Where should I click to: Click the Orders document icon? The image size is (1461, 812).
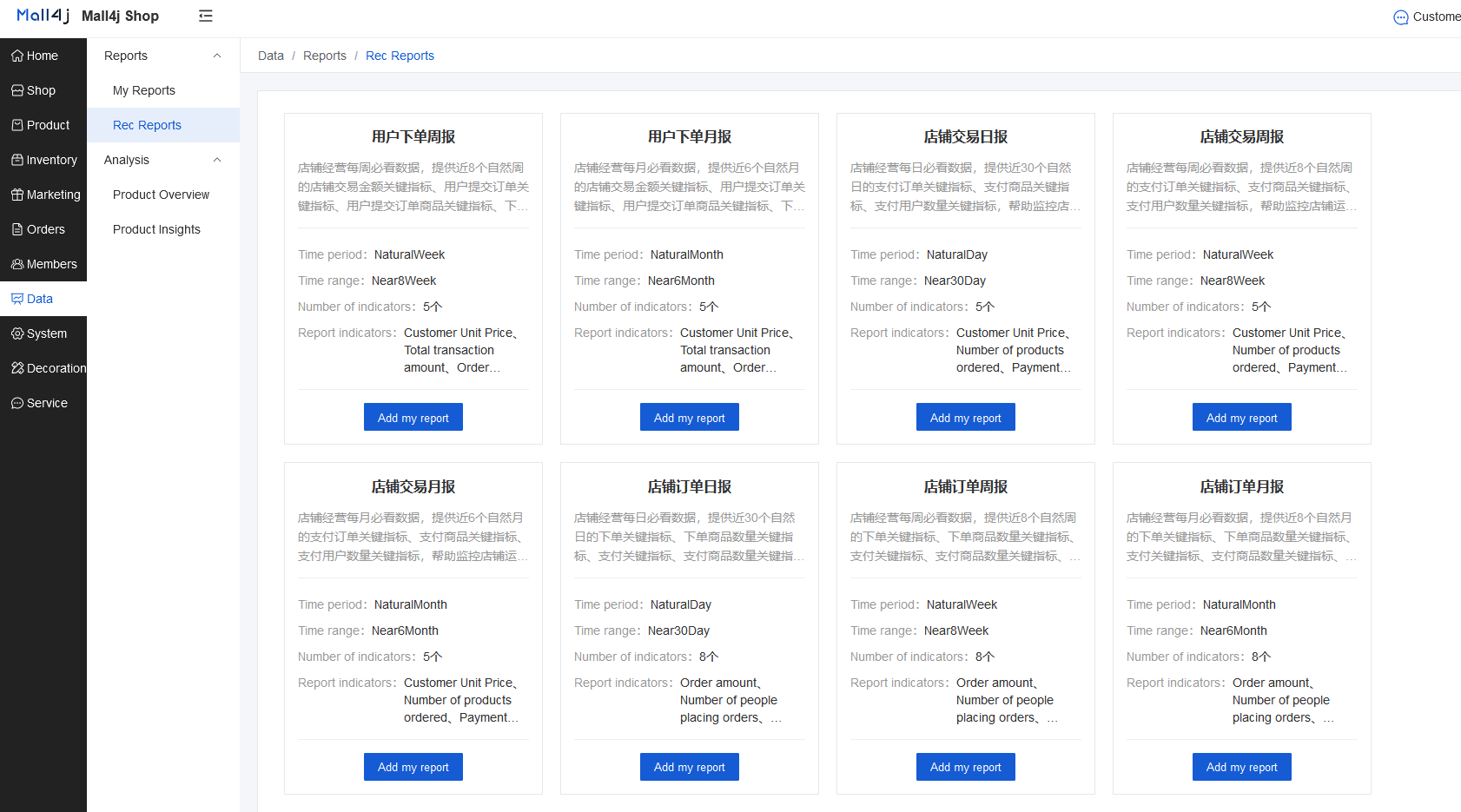click(17, 229)
